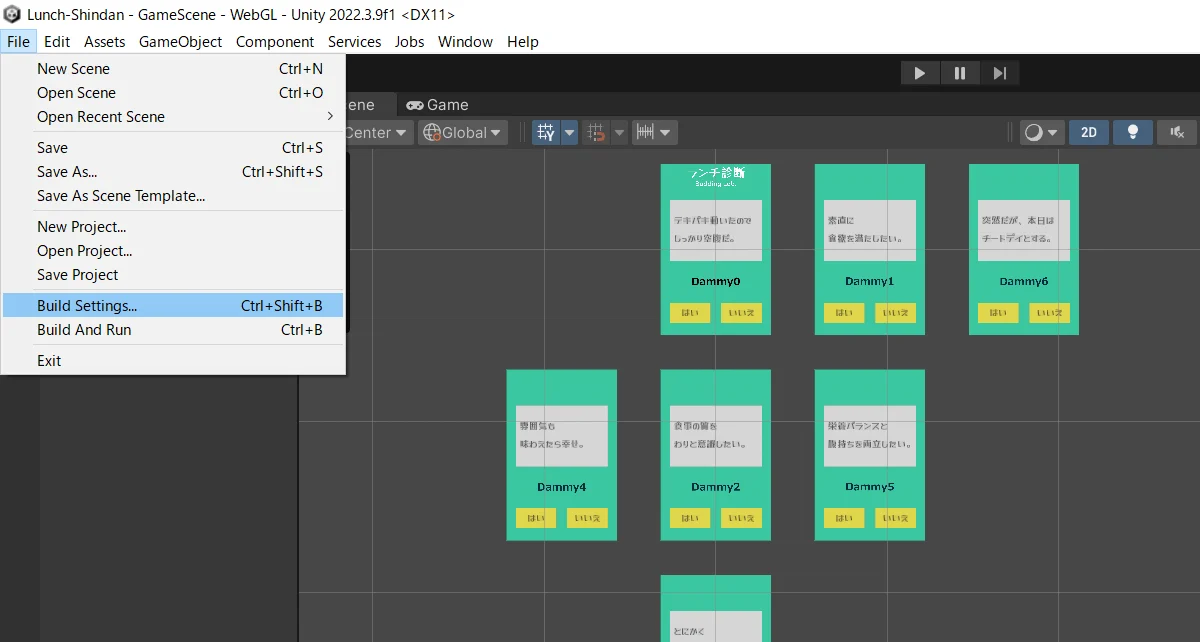Open the Window menu

(465, 42)
